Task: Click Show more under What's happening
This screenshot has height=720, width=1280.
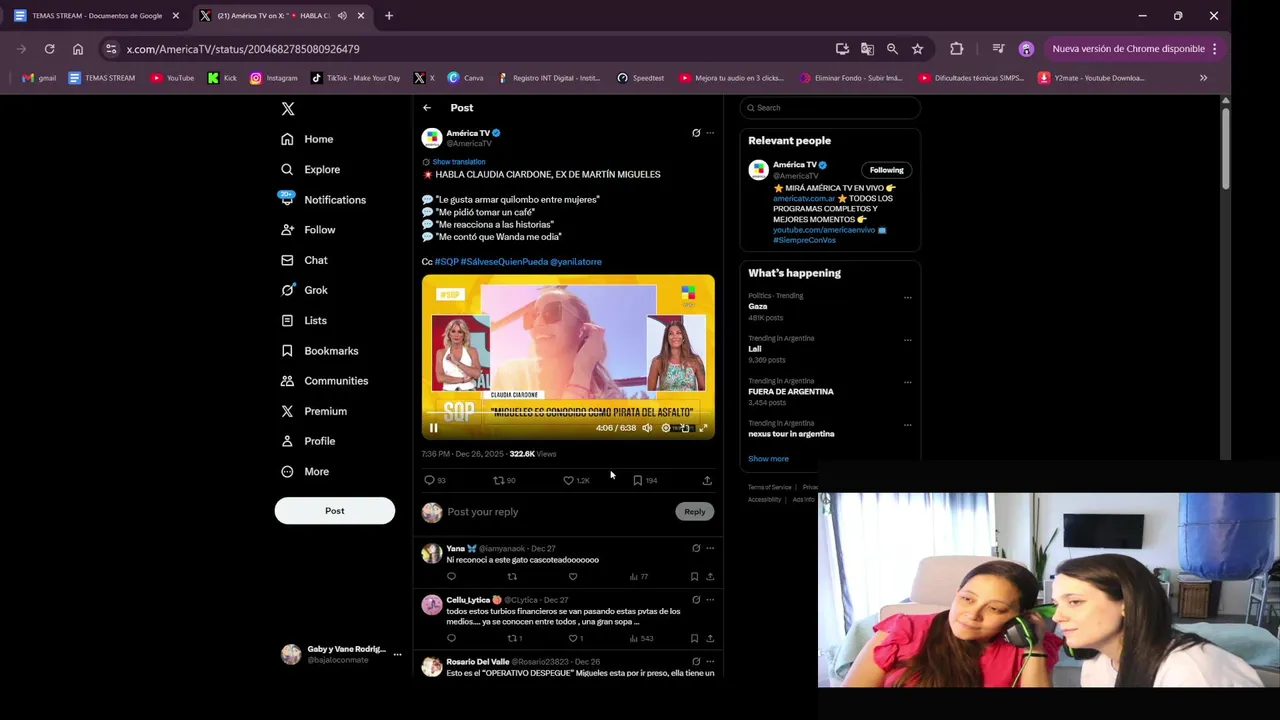Action: (768, 459)
